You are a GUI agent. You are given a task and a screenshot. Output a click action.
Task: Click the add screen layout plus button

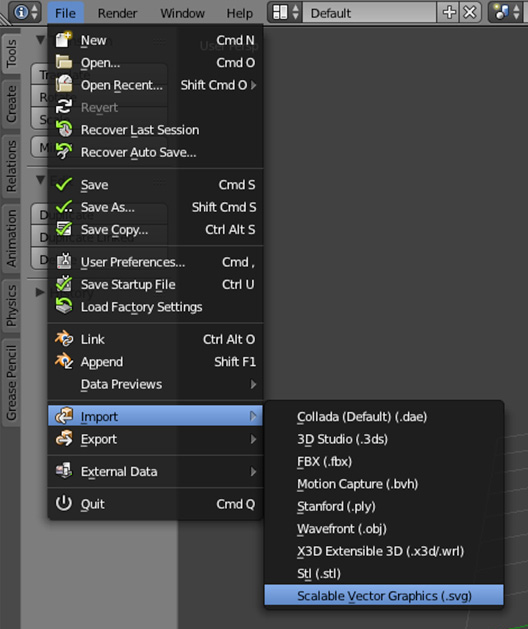(449, 12)
